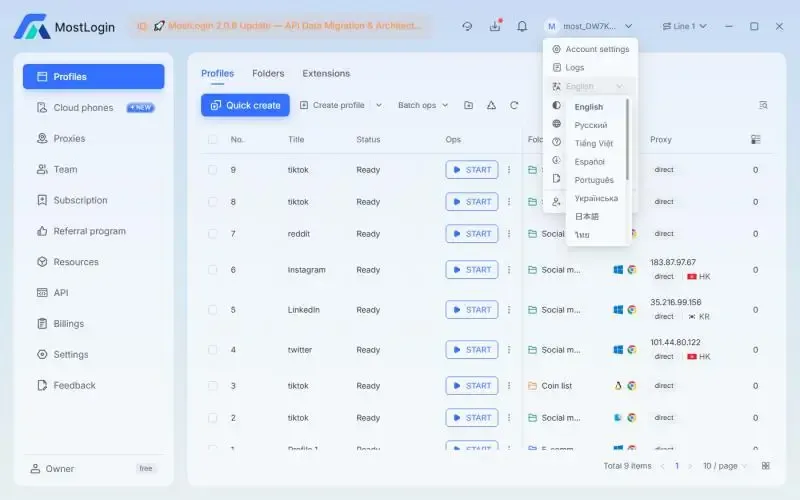Click the customer support headset icon

[467, 26]
